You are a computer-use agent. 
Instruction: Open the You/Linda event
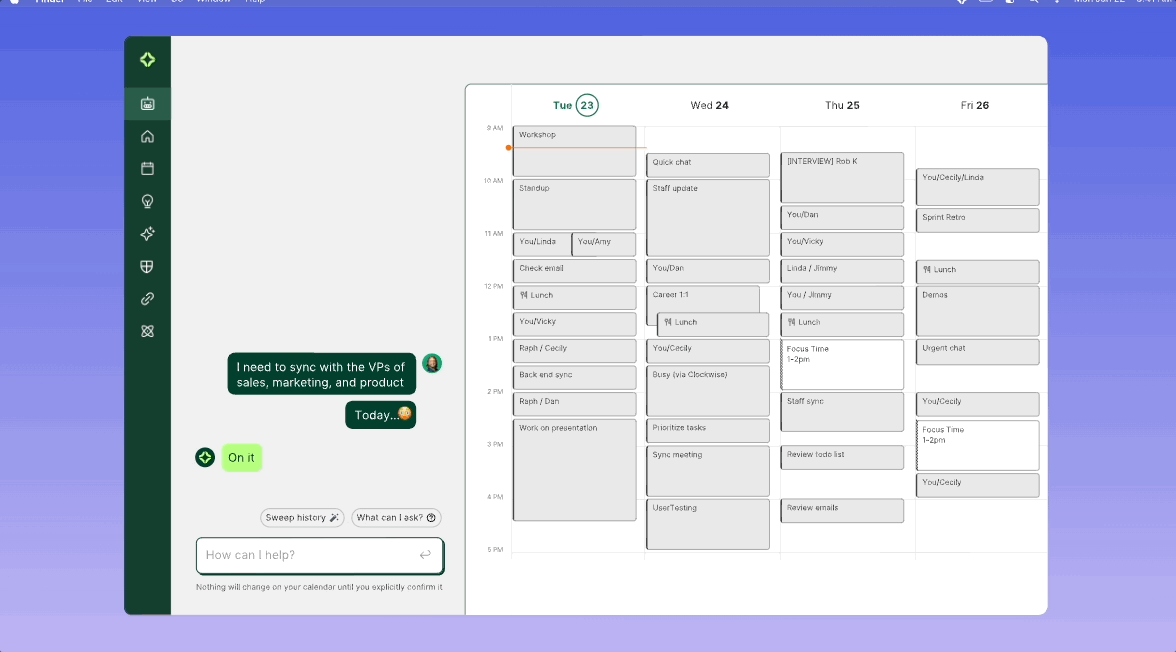pyautogui.click(x=542, y=244)
